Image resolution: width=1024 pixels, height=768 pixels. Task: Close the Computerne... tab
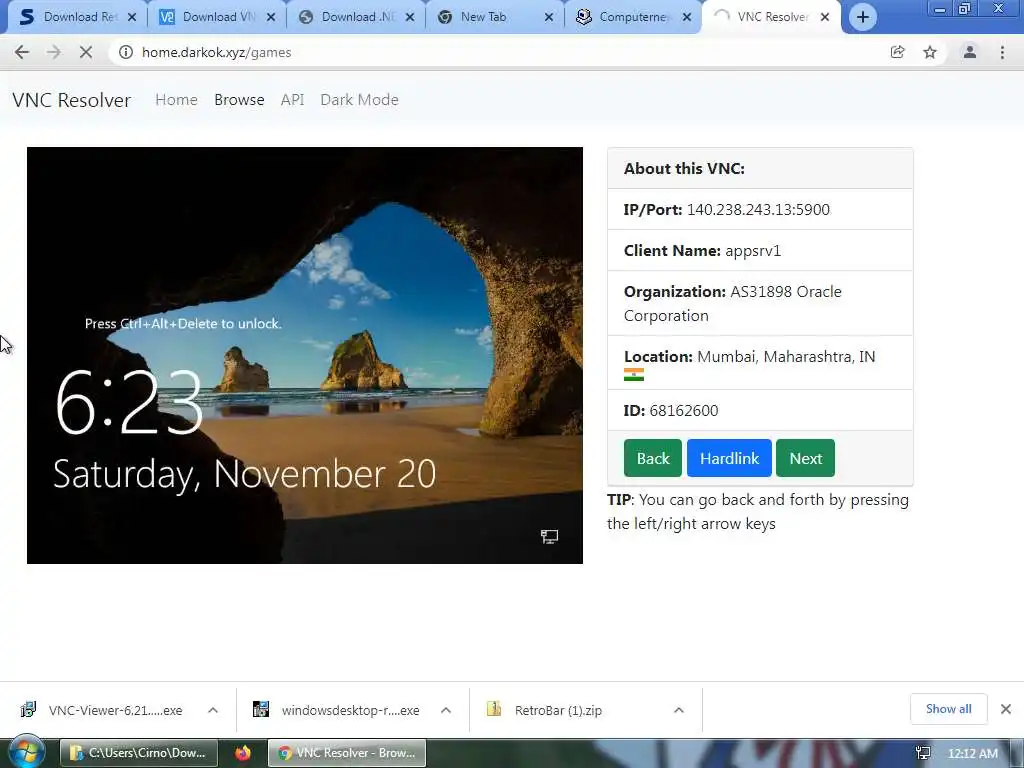[687, 17]
